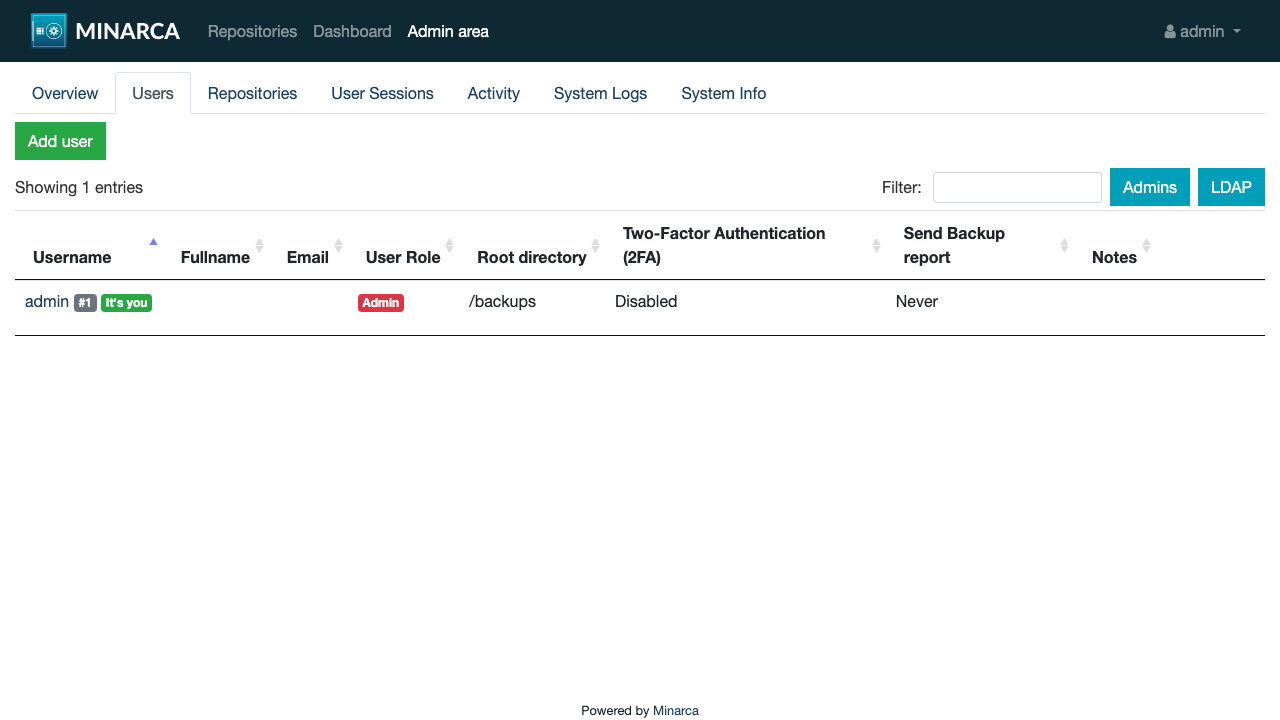Click the "It's you" badge
The image size is (1280, 720).
[126, 303]
